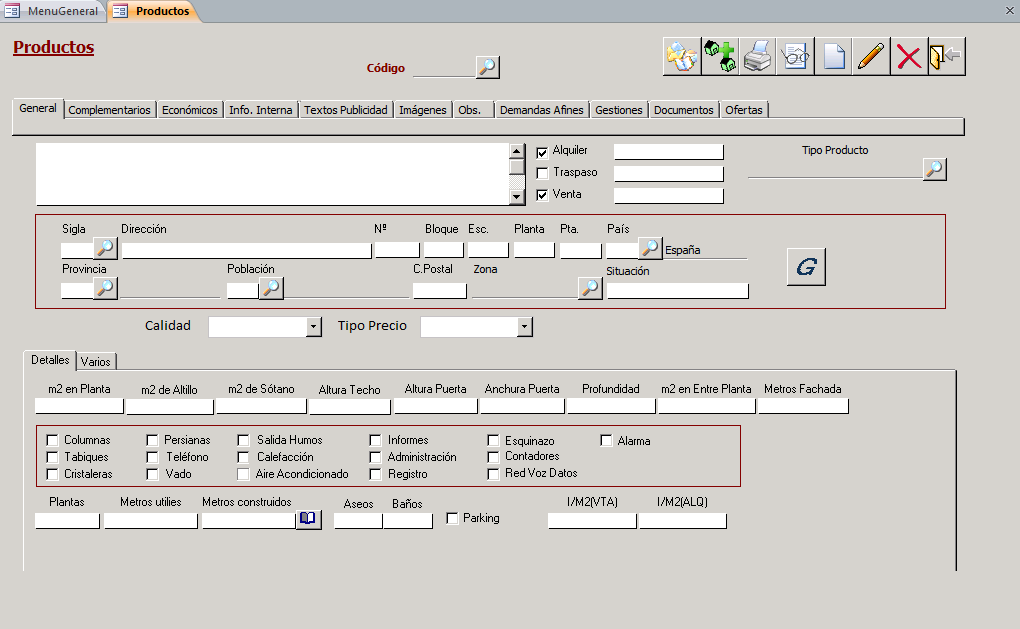This screenshot has width=1020, height=629.
Task: Click the MenuGeneral tab form icon
Action: point(12,11)
